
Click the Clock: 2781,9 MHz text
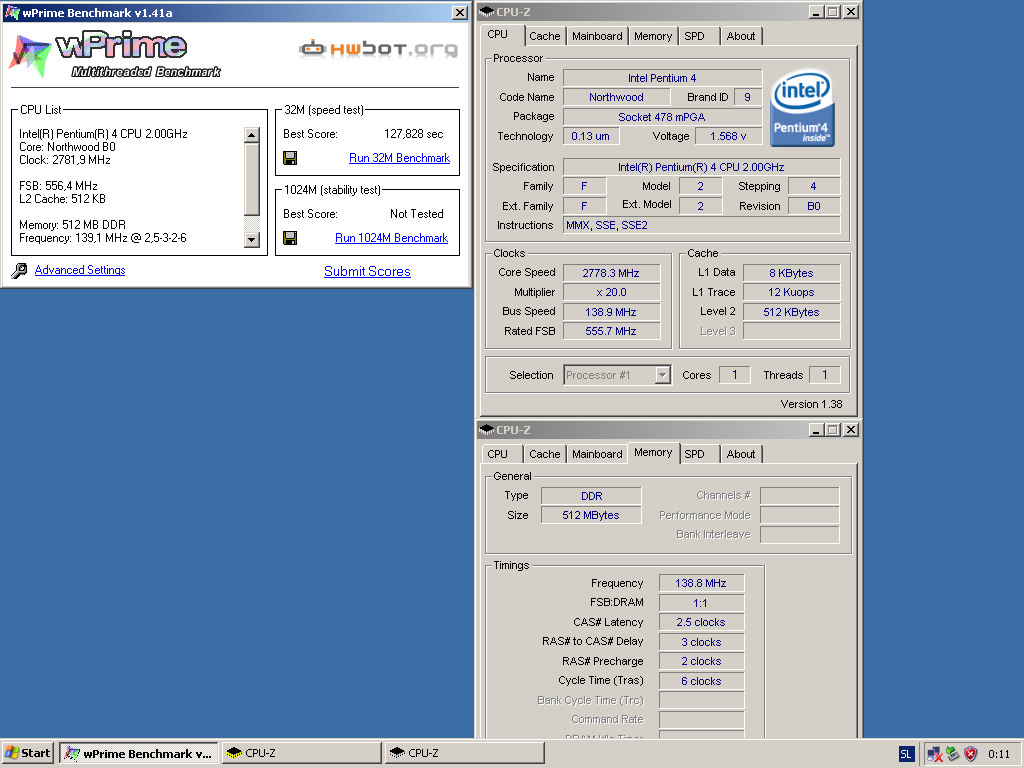pyautogui.click(x=65, y=160)
